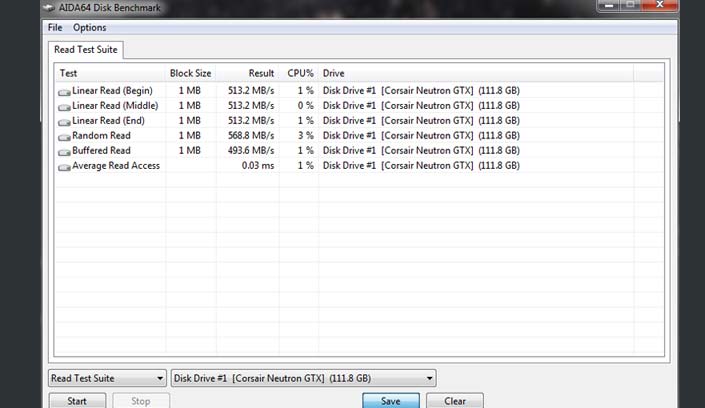
Task: Click the Linear Read (Middle) drive icon
Action: point(65,106)
